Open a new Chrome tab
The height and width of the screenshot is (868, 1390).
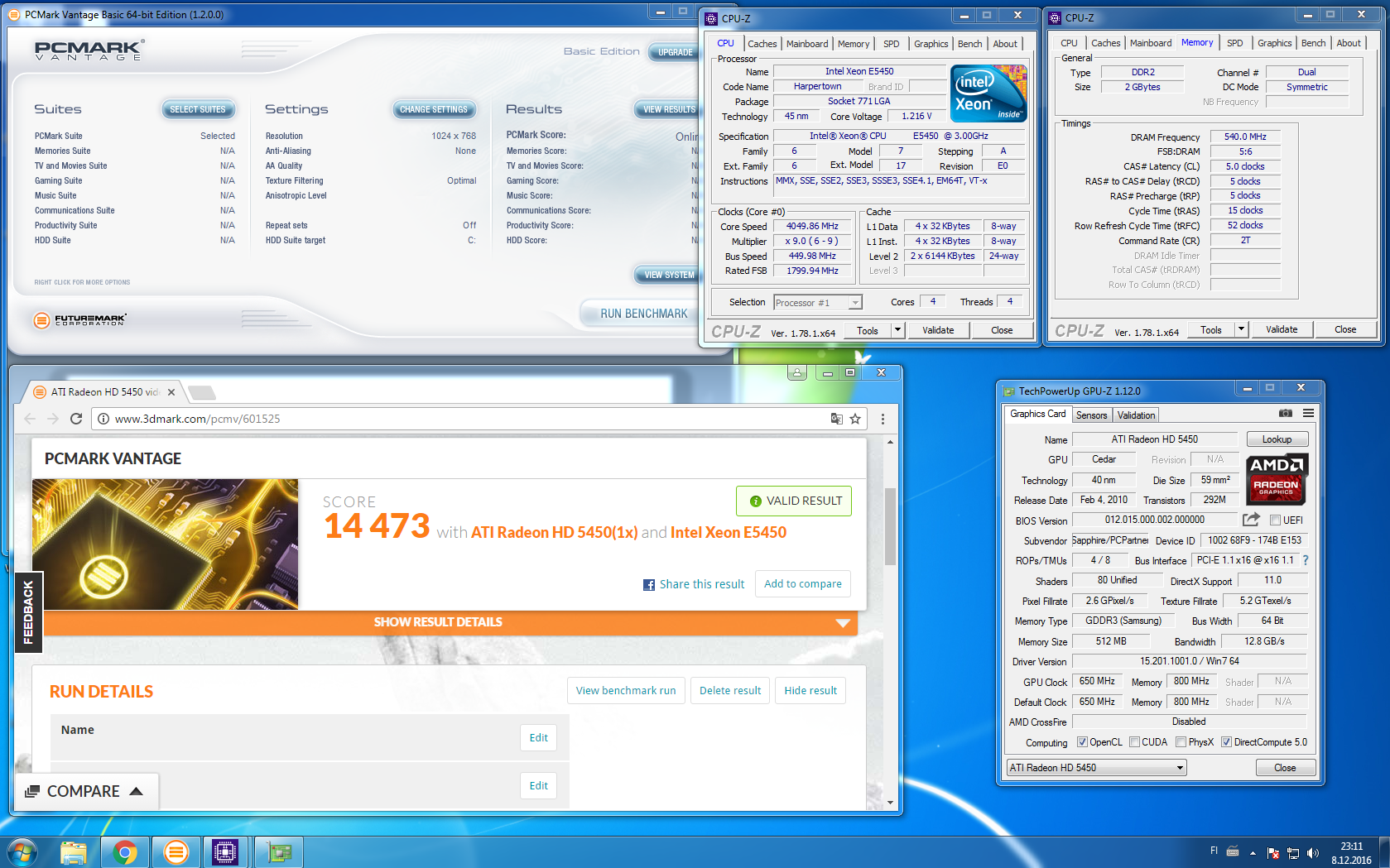202,392
